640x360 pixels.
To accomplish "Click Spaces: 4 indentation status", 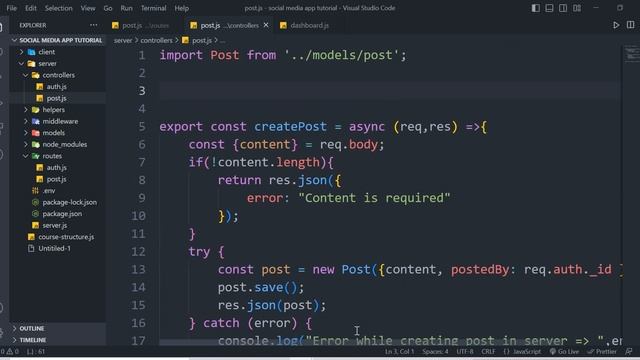I will pyautogui.click(x=435, y=351).
